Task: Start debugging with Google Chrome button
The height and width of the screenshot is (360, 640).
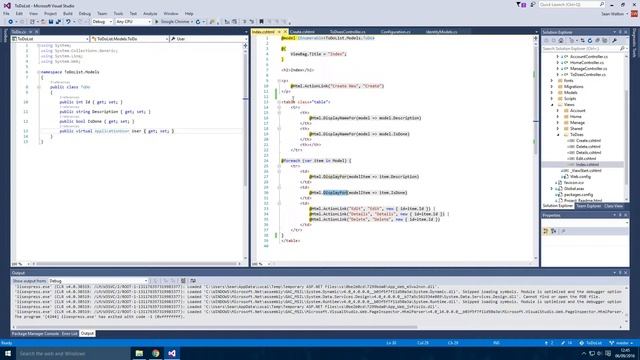Action: (x=173, y=22)
